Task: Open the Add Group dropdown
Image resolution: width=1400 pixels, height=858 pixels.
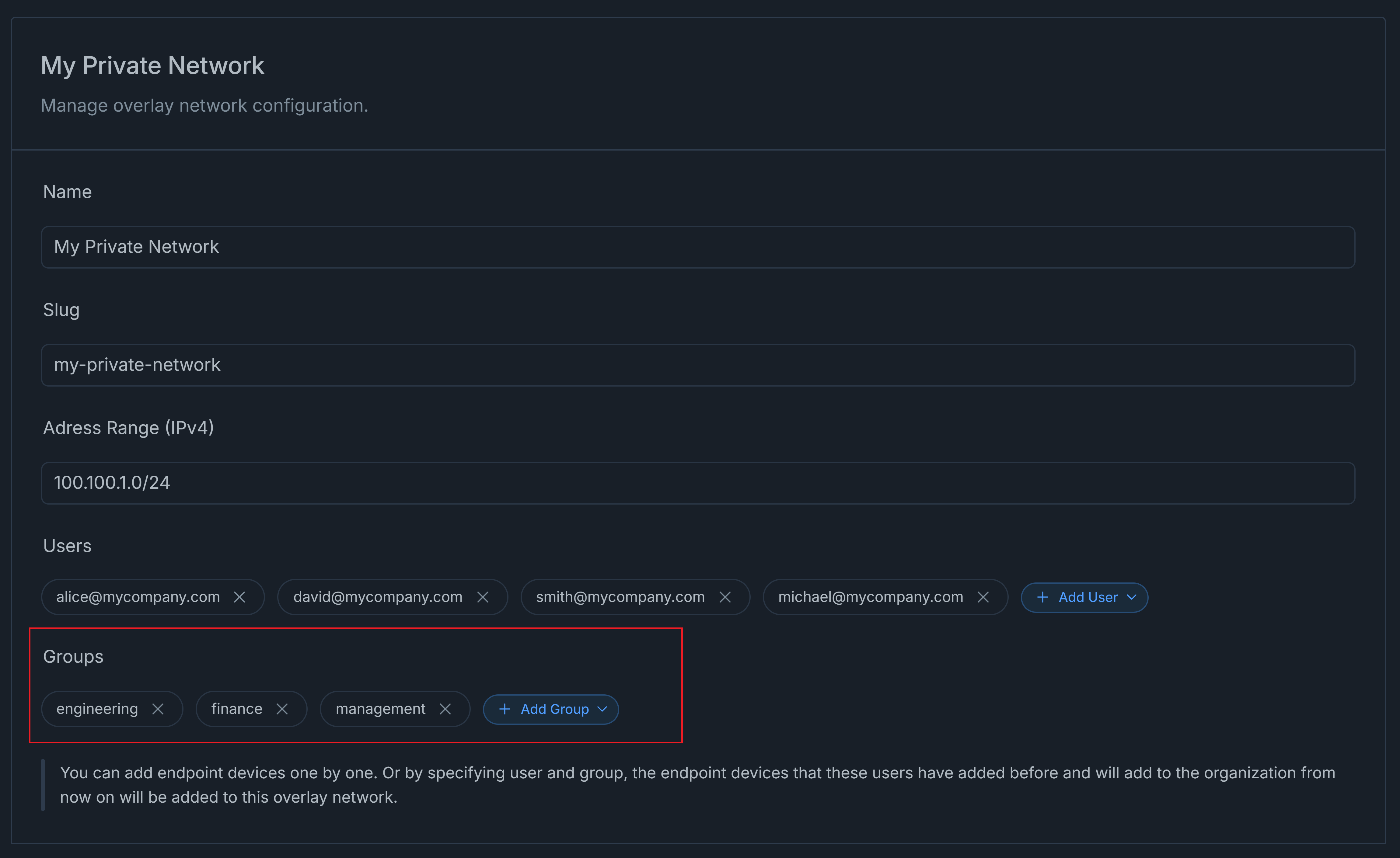Action: [550, 709]
